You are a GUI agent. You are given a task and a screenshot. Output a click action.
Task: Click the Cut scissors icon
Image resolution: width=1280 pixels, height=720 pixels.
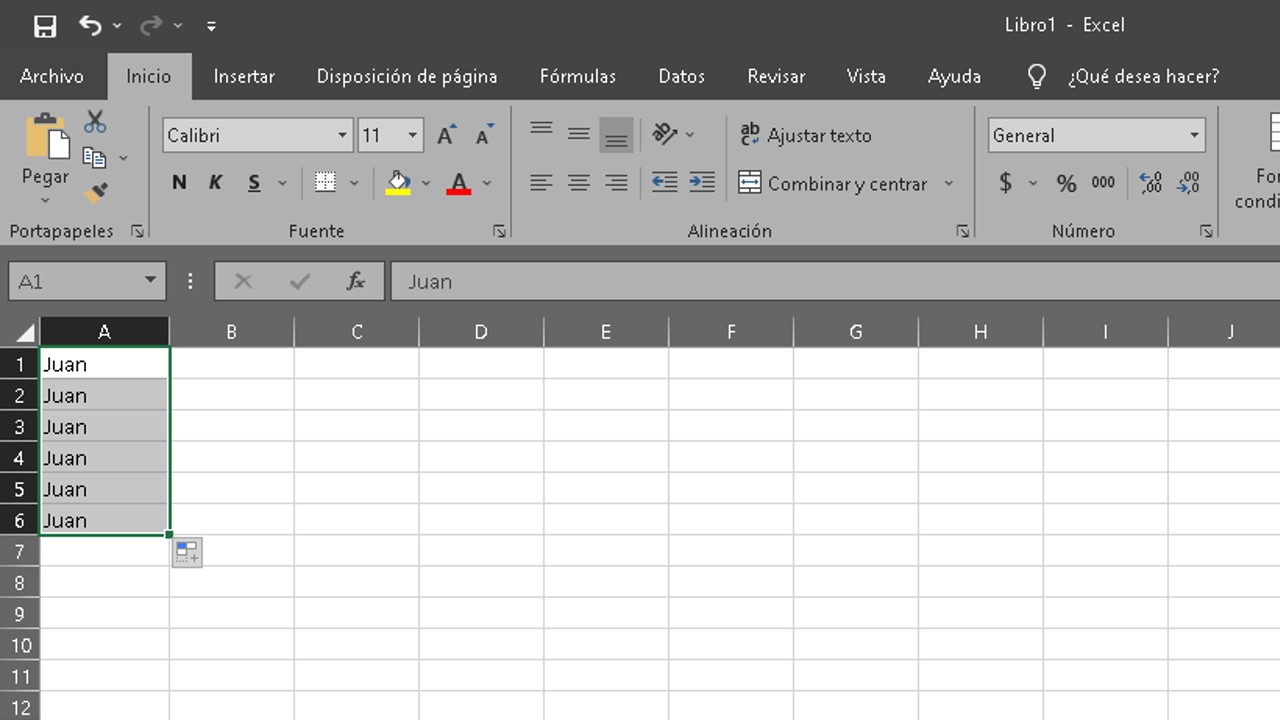pos(95,122)
